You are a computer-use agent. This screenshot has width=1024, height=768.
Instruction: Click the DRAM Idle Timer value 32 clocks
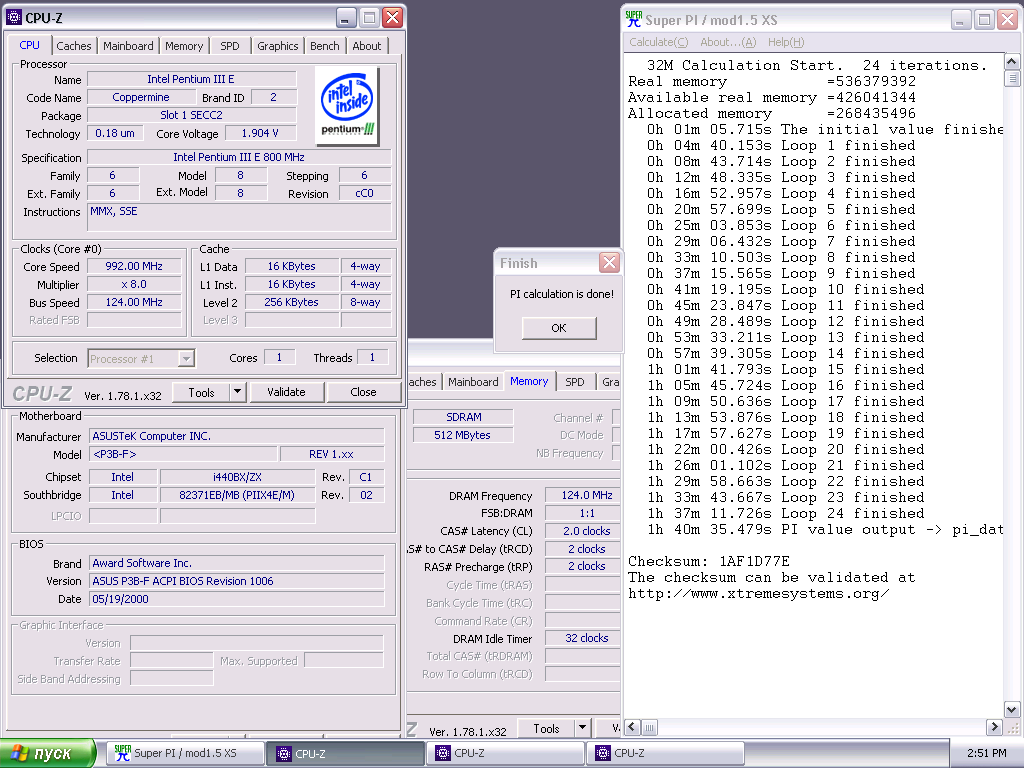pos(583,638)
